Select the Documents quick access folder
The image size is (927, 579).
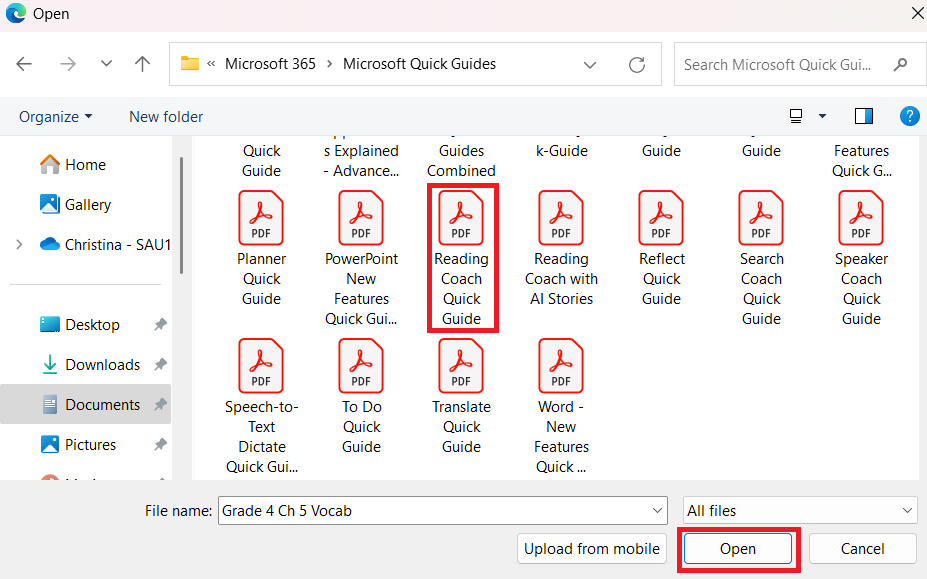click(x=85, y=405)
